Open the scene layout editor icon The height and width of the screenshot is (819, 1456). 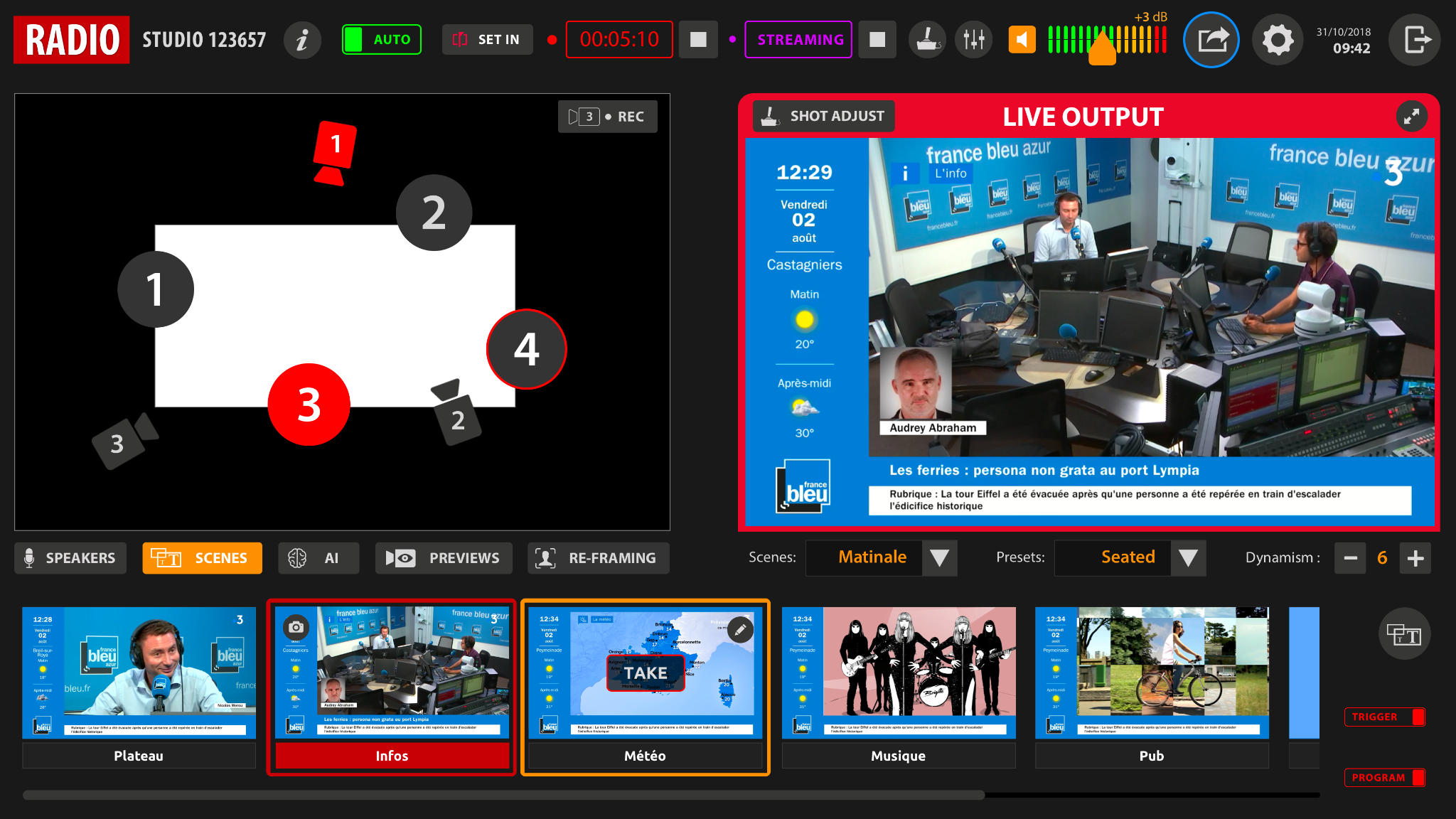point(1404,633)
